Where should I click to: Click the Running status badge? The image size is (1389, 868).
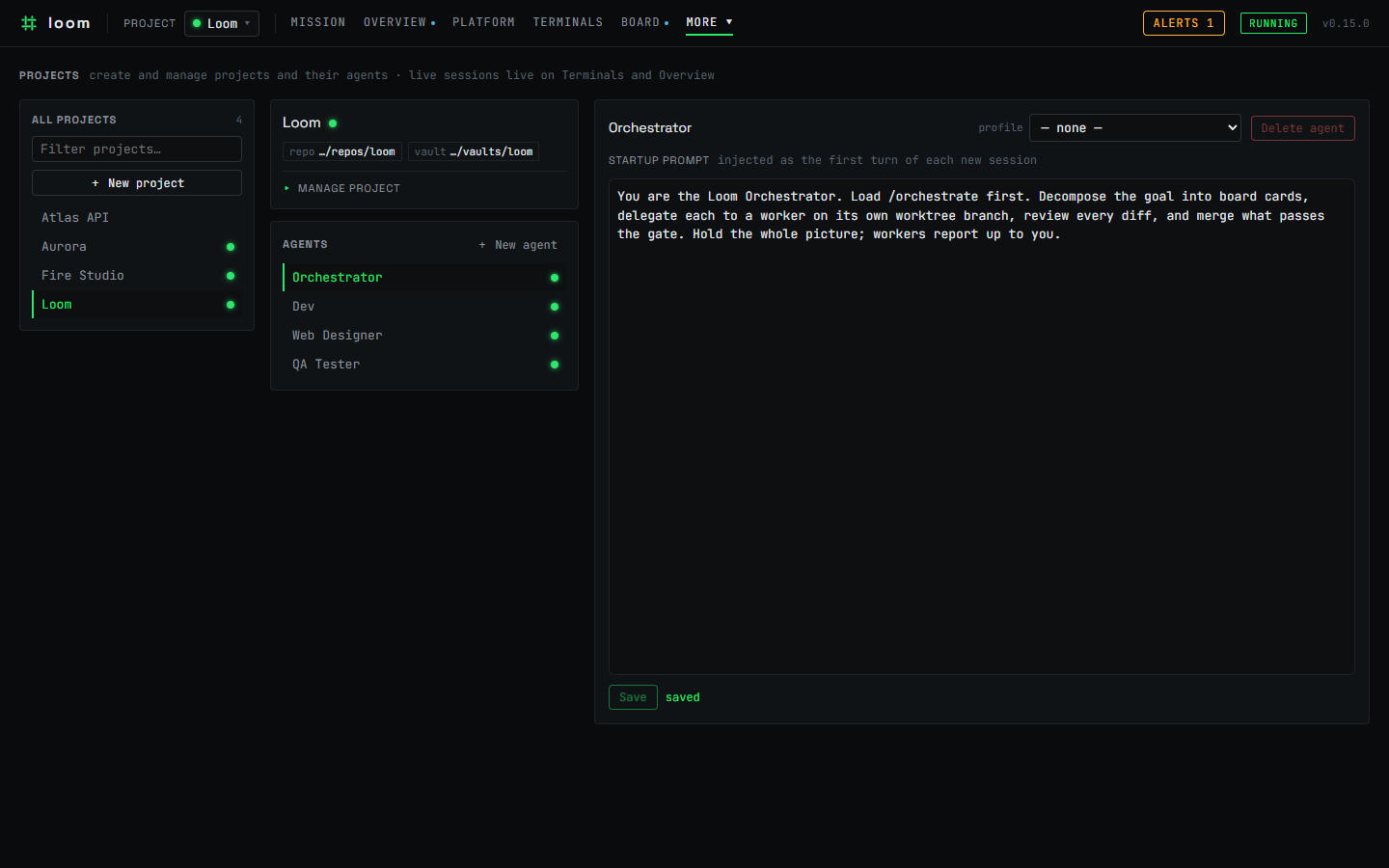point(1273,23)
